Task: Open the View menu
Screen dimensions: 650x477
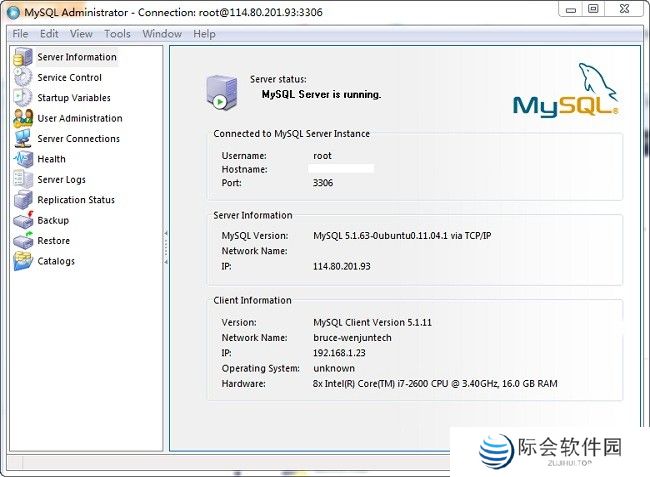Action: tap(81, 34)
